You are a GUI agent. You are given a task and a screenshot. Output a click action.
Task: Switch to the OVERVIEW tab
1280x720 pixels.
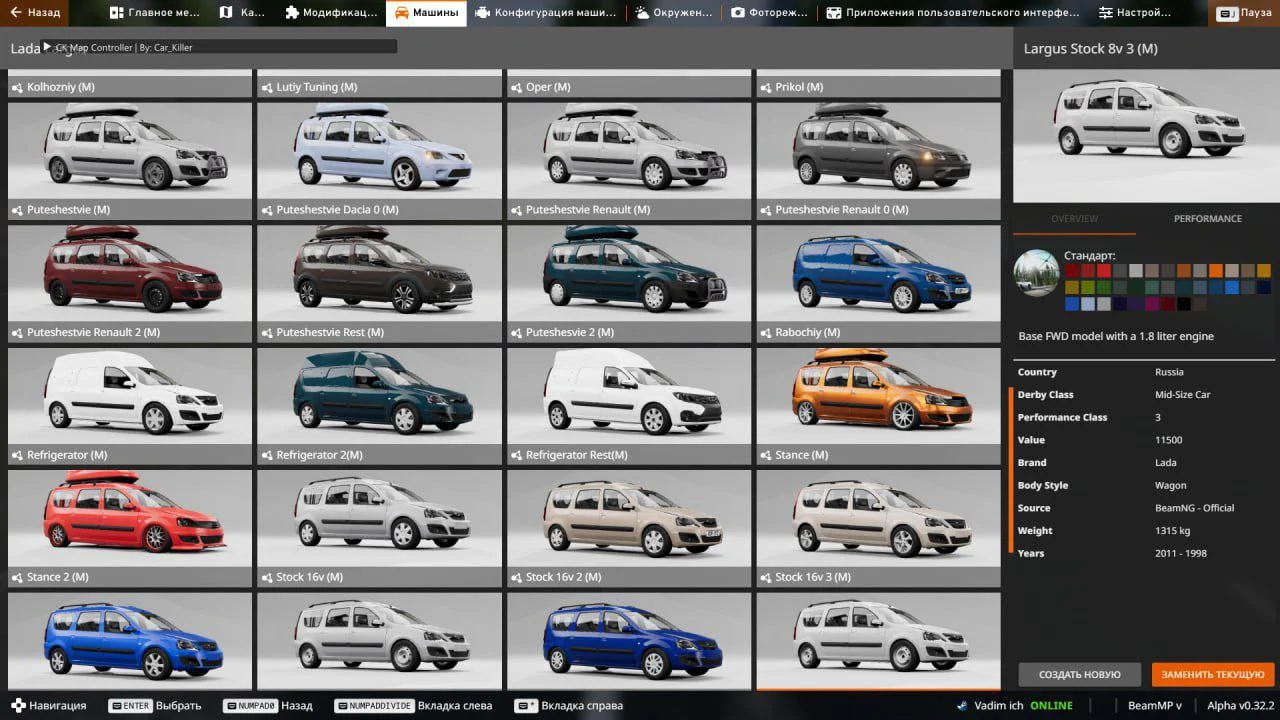click(1074, 219)
